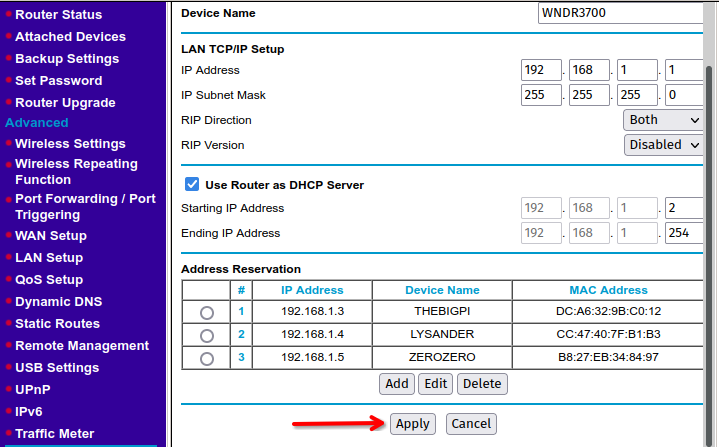Go to Backup Settings
The height and width of the screenshot is (447, 719).
pos(67,59)
